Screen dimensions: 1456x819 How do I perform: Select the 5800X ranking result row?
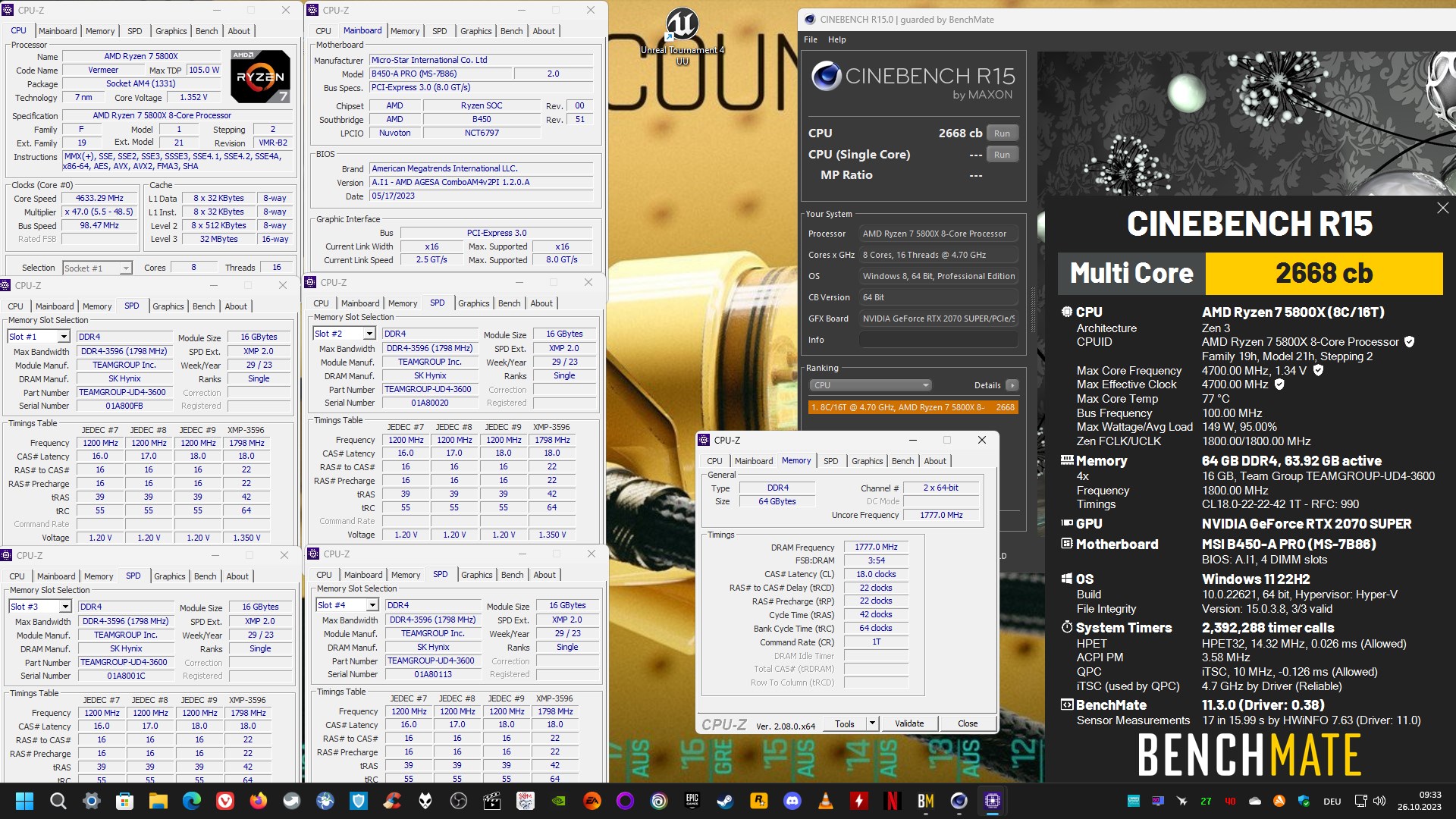[x=912, y=407]
